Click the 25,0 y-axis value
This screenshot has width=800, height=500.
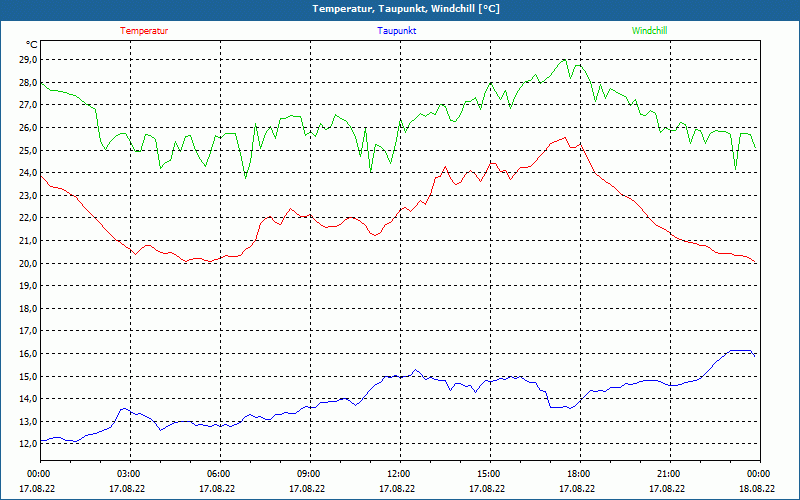29,150
